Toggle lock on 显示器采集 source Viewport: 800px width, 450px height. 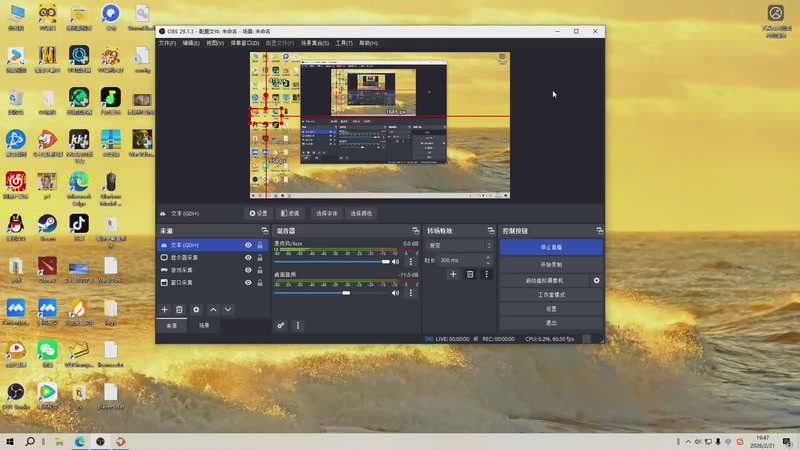260,258
